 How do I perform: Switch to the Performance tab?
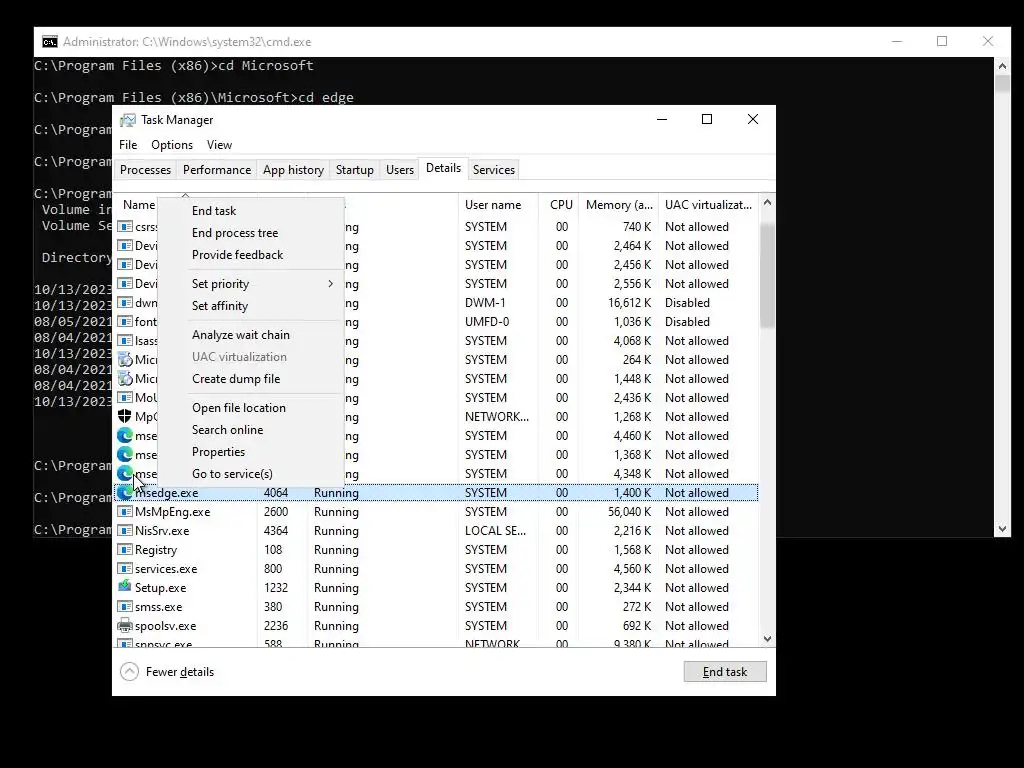(217, 170)
